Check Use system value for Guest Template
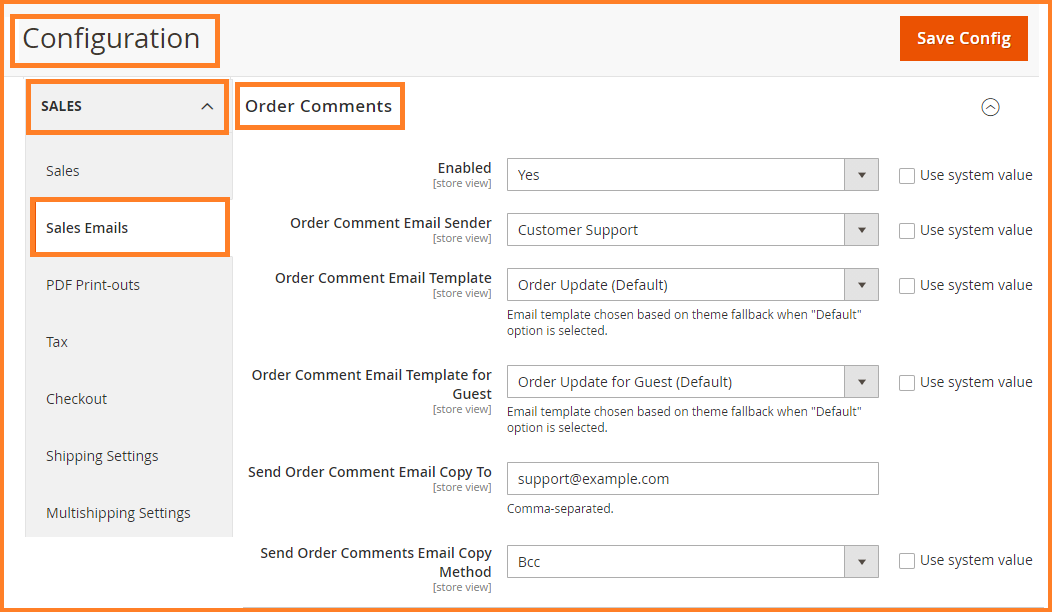Image resolution: width=1052 pixels, height=612 pixels. 907,382
